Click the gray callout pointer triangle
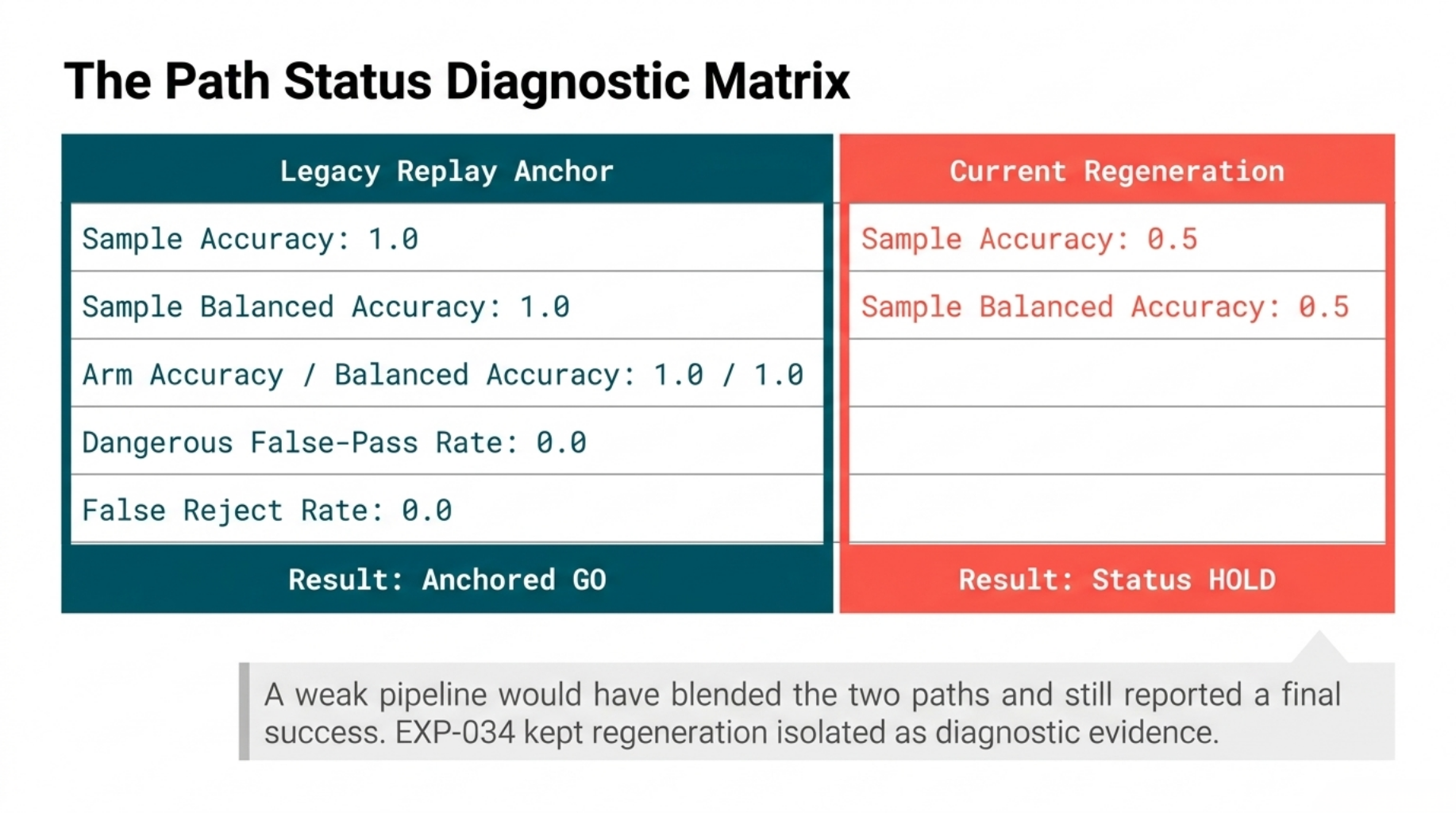The height and width of the screenshot is (813, 1456). pos(1319,649)
